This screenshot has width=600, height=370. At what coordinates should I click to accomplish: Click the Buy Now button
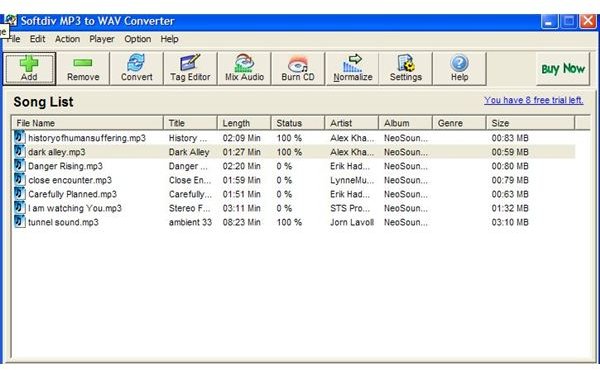[563, 69]
